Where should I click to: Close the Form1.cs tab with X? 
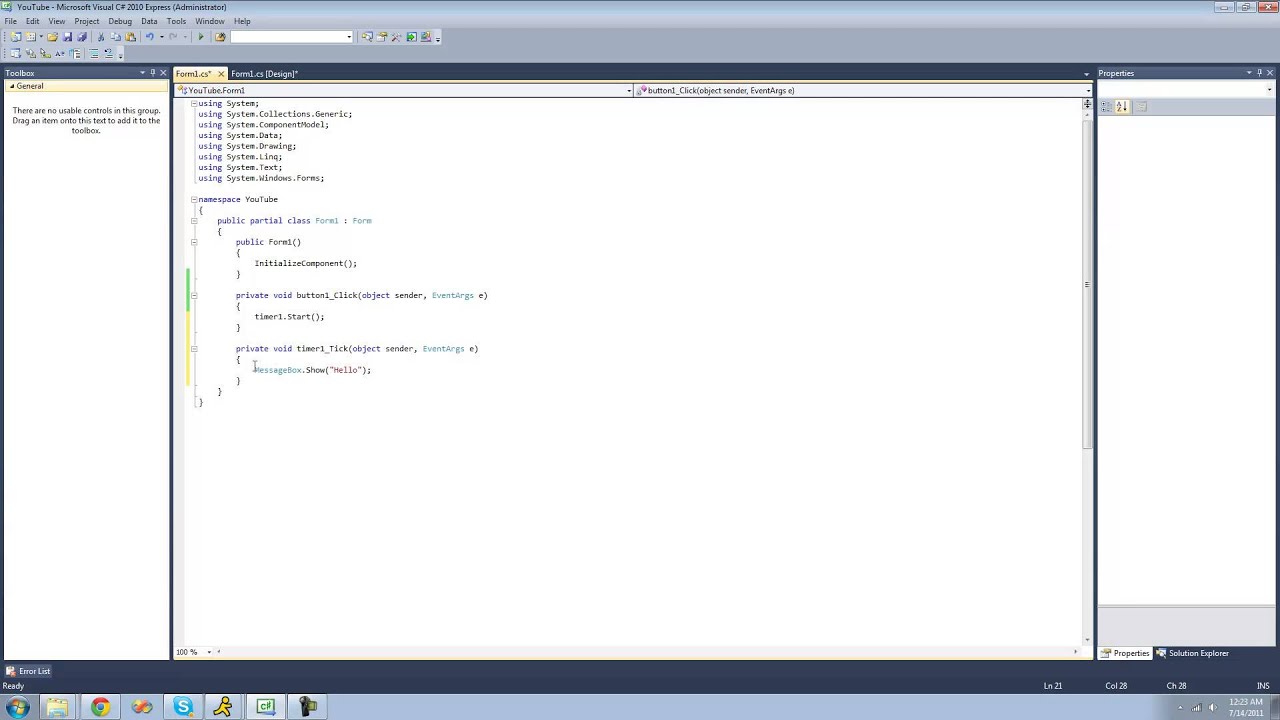click(222, 74)
